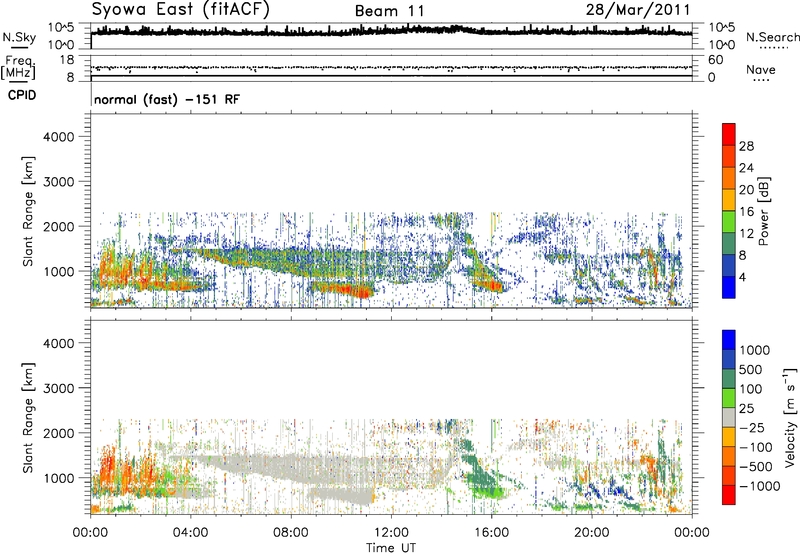Click the light green 12 dB Power colorbar segment
The image size is (800, 554).
coord(729,221)
